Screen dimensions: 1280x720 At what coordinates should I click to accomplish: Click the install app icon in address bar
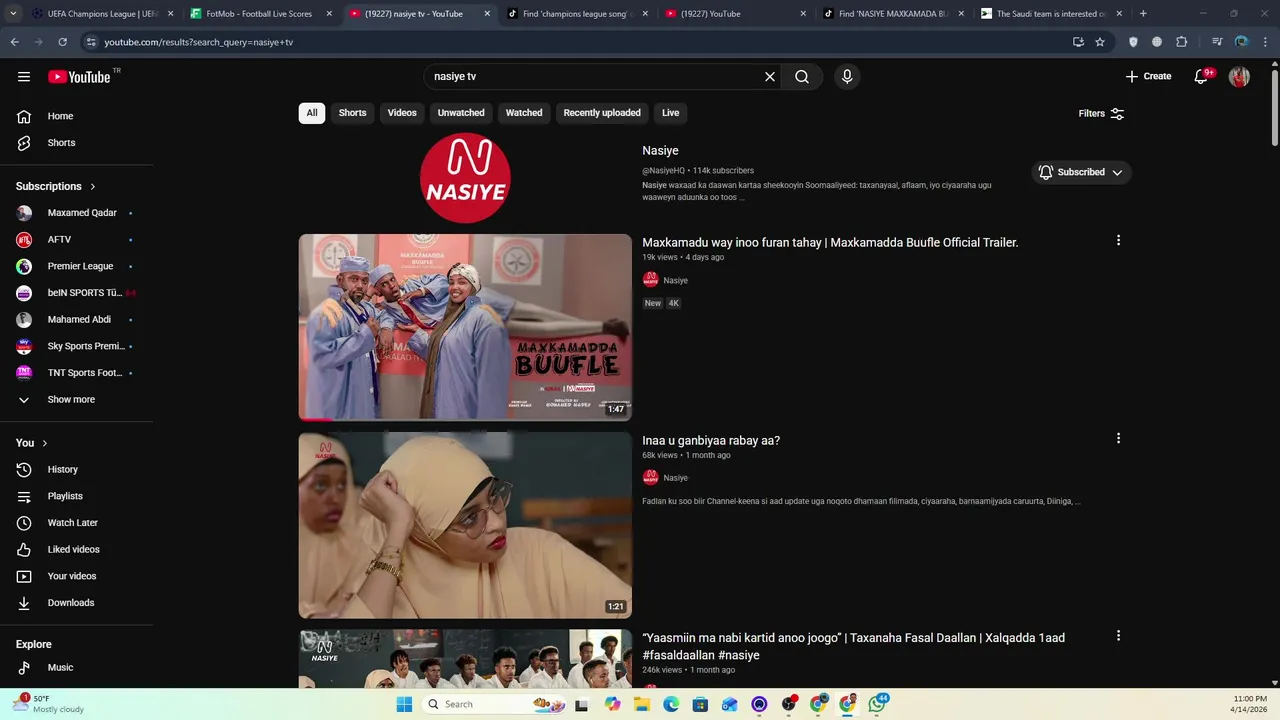(1078, 42)
